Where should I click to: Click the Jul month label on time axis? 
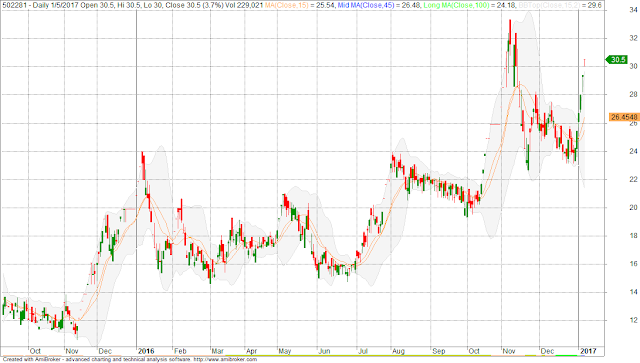pyautogui.click(x=362, y=351)
